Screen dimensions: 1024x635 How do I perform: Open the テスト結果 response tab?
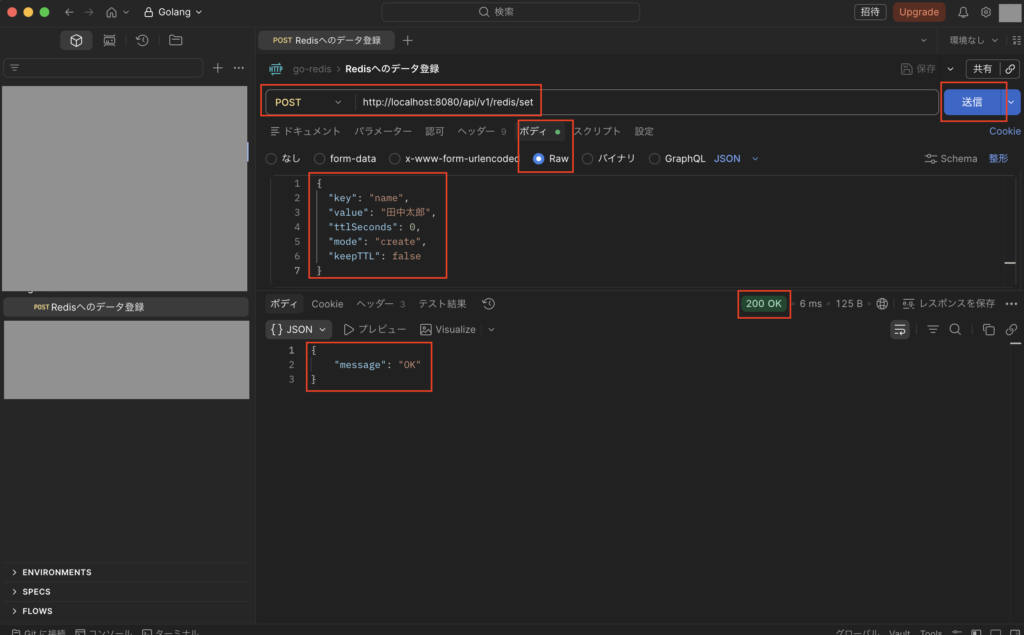[x=442, y=304]
